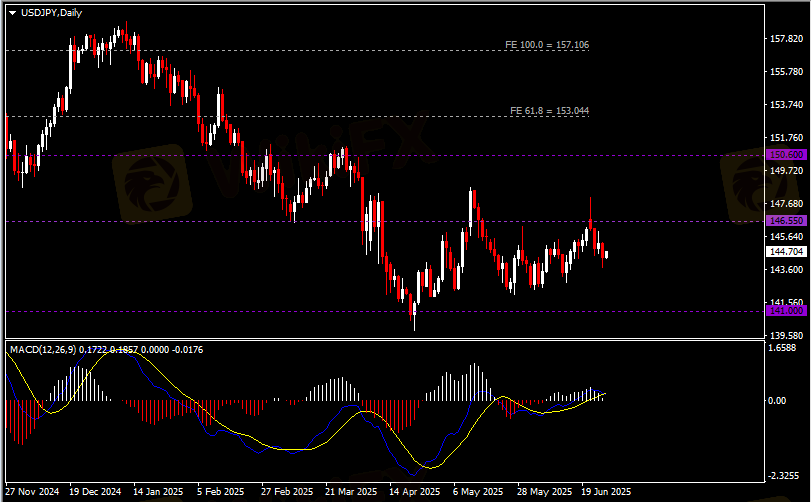
Task: Select the FE 100.0 = 157.106 label
Action: [547, 45]
